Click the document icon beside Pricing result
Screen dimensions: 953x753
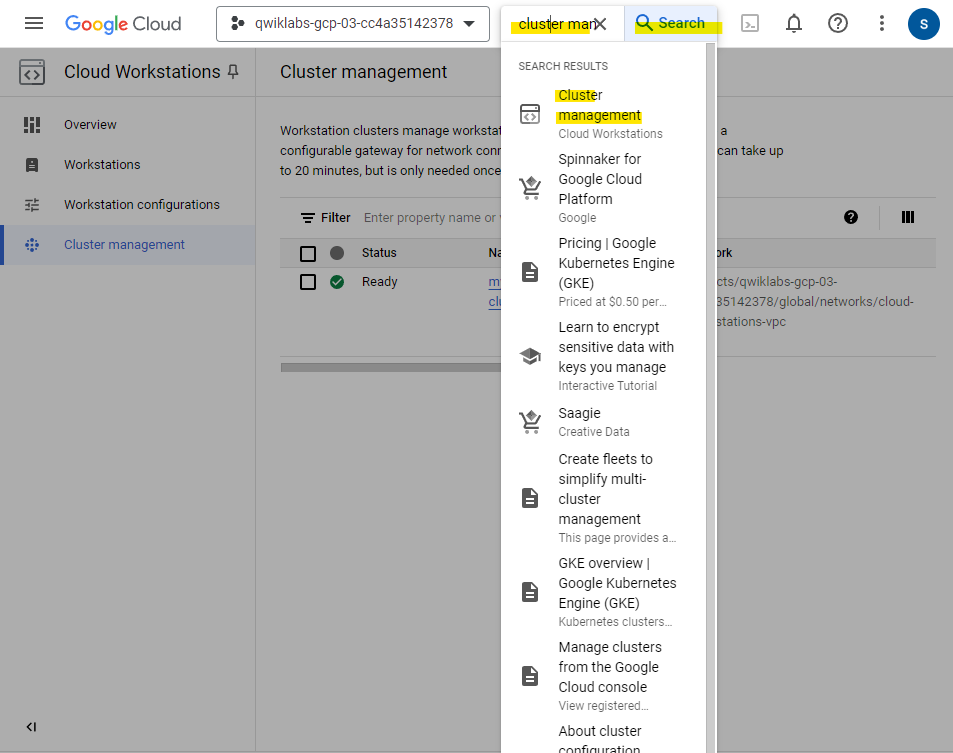coord(530,272)
